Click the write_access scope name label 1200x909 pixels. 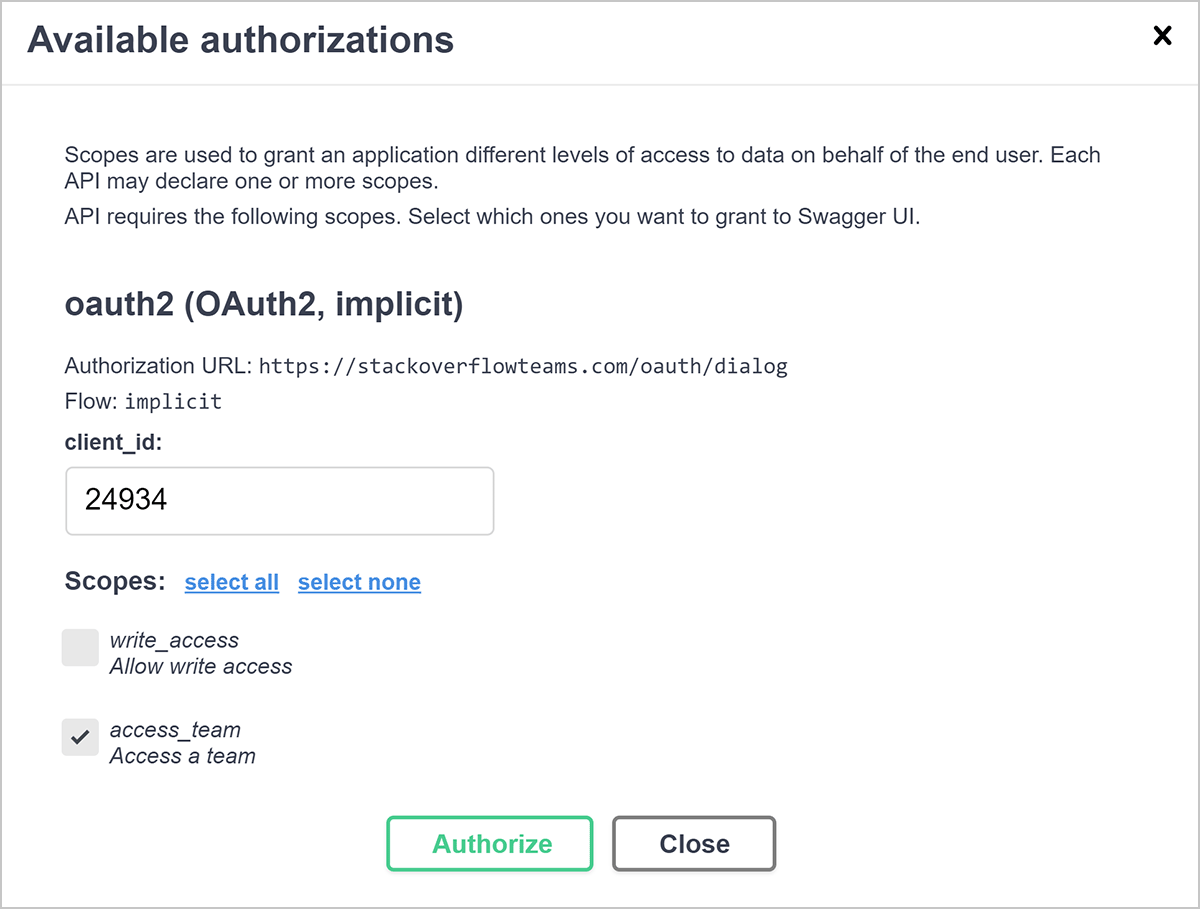tap(174, 640)
